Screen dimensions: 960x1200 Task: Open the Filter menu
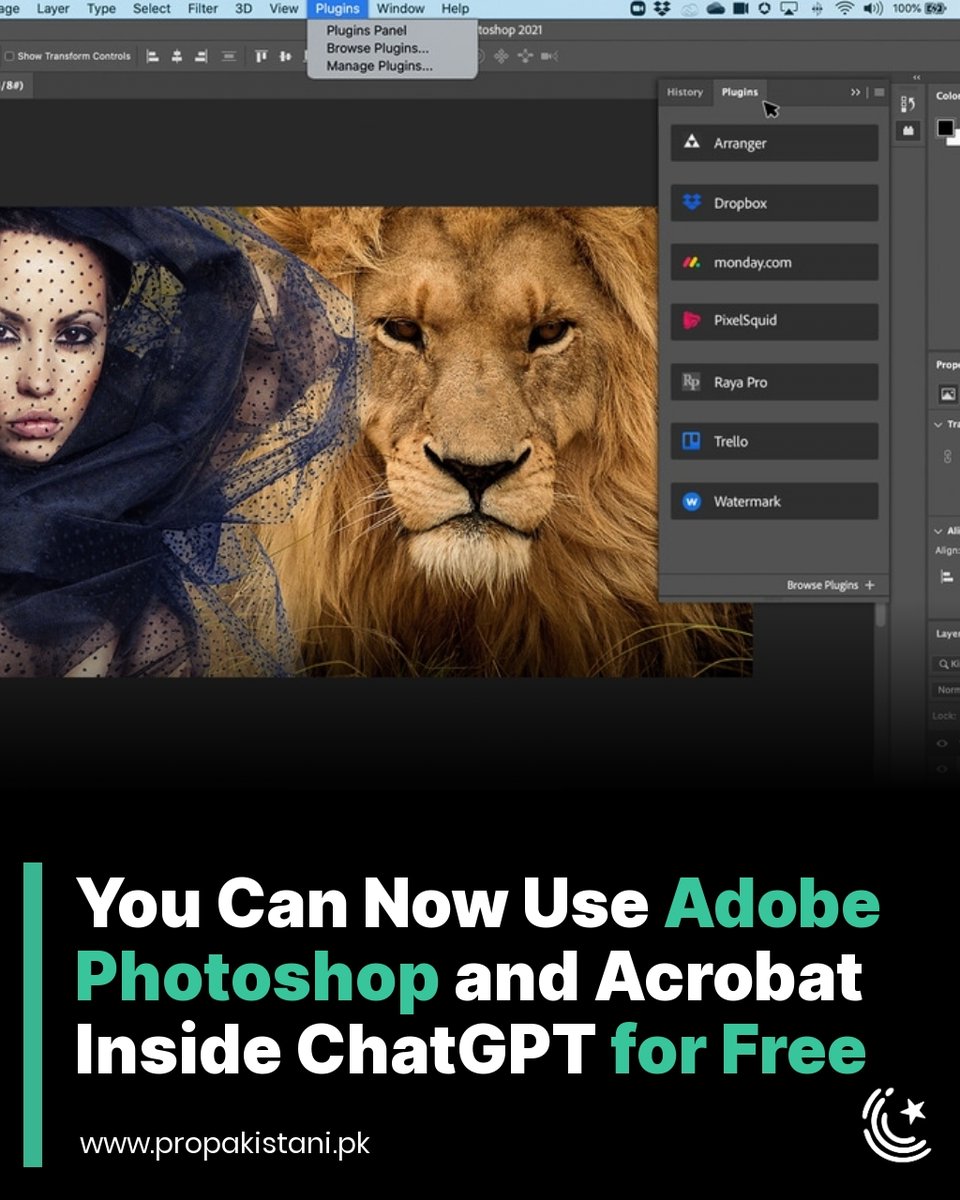pyautogui.click(x=203, y=8)
